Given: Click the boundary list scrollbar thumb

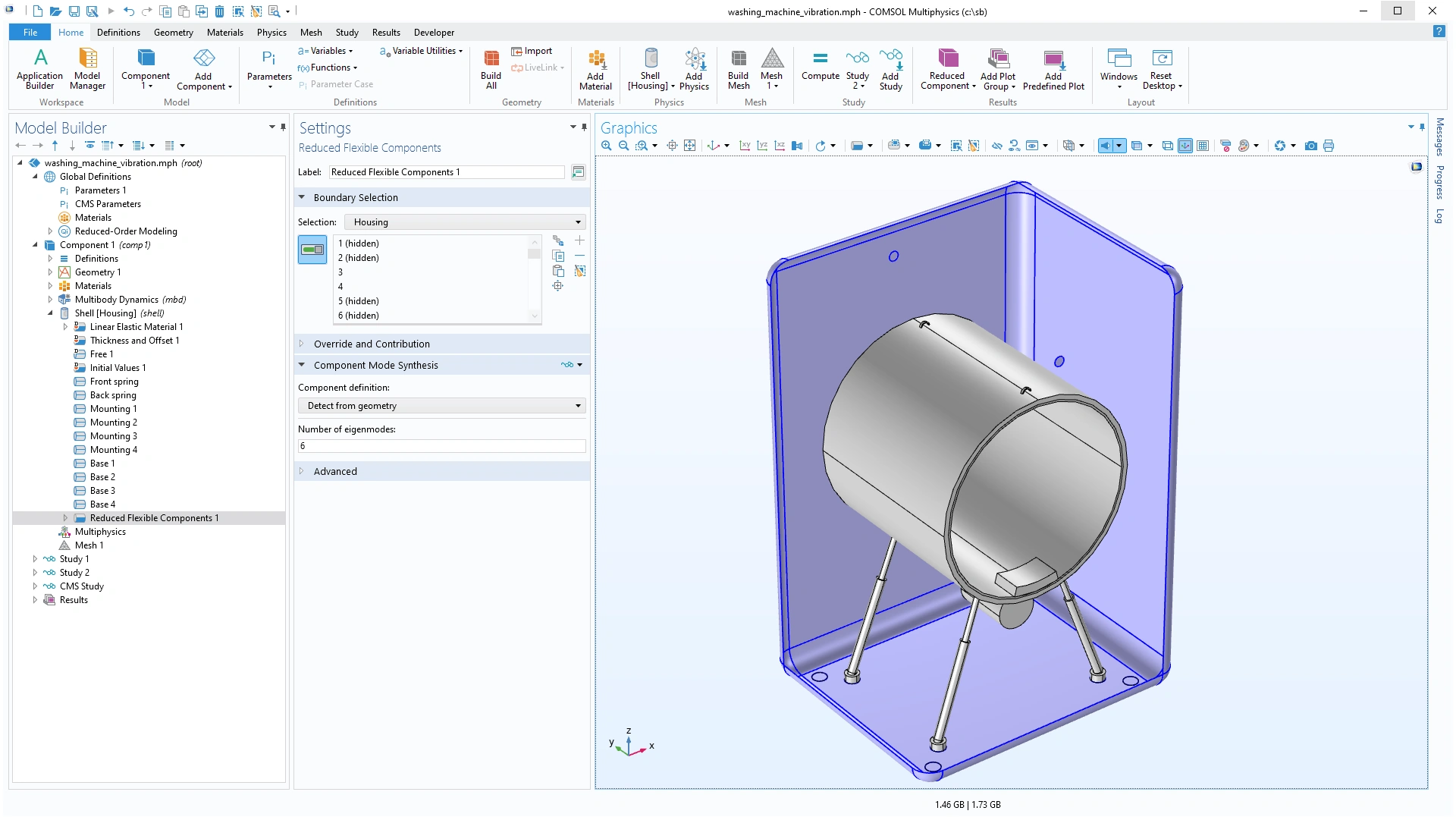Looking at the screenshot, I should [535, 254].
